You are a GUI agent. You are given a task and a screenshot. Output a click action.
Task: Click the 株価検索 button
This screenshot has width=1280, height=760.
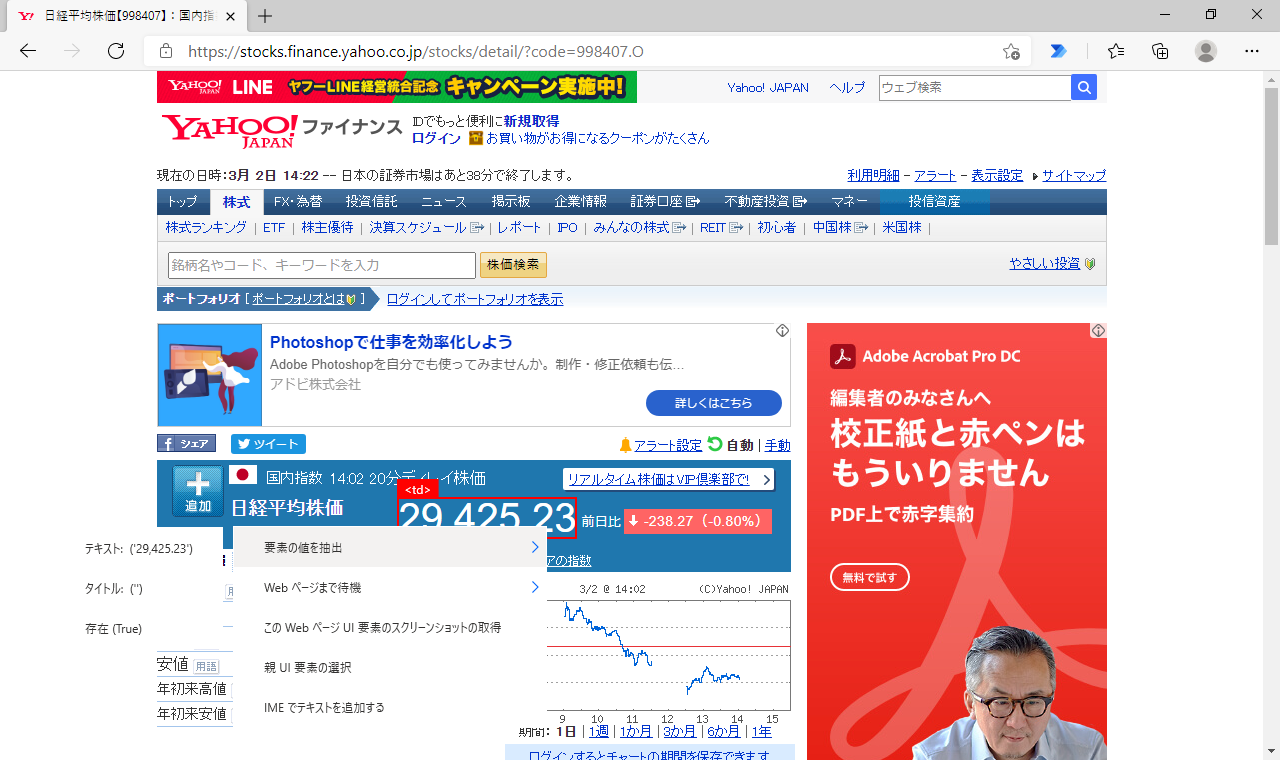pos(513,265)
